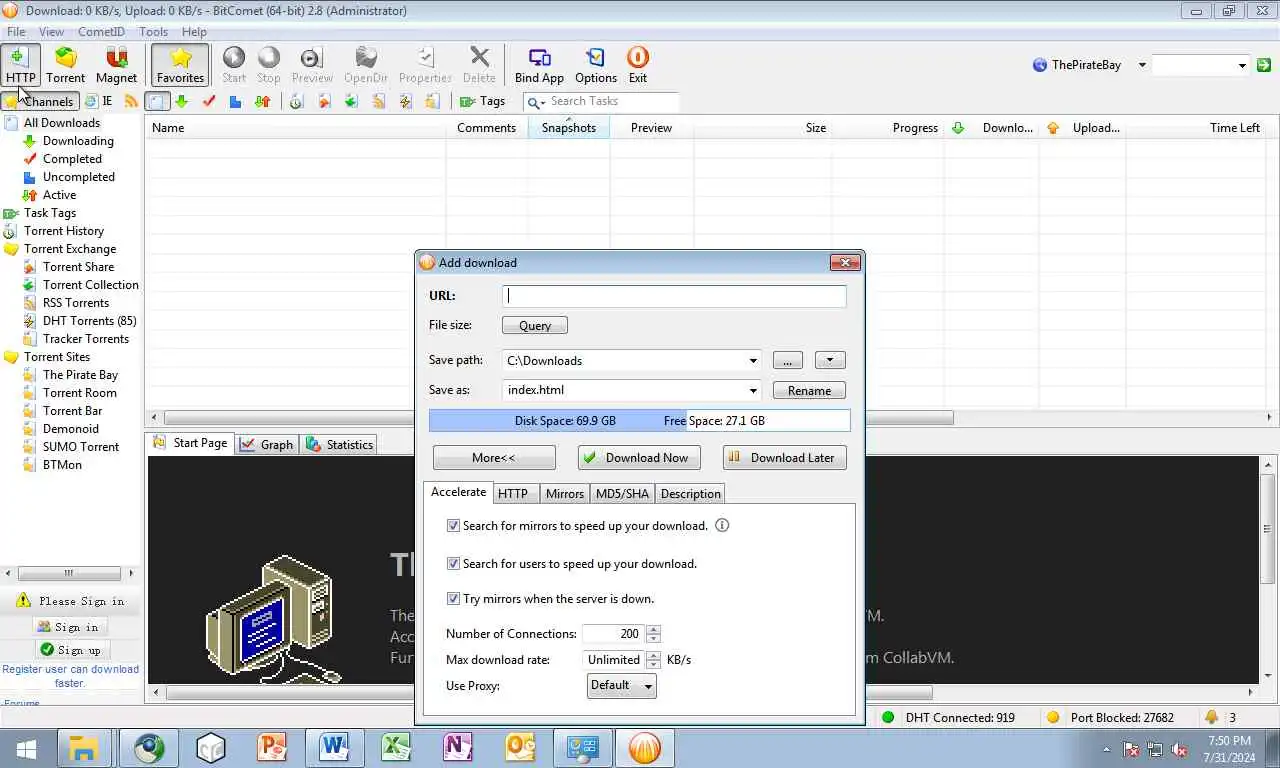Click the Download Later button
This screenshot has width=1280, height=768.
pos(785,458)
